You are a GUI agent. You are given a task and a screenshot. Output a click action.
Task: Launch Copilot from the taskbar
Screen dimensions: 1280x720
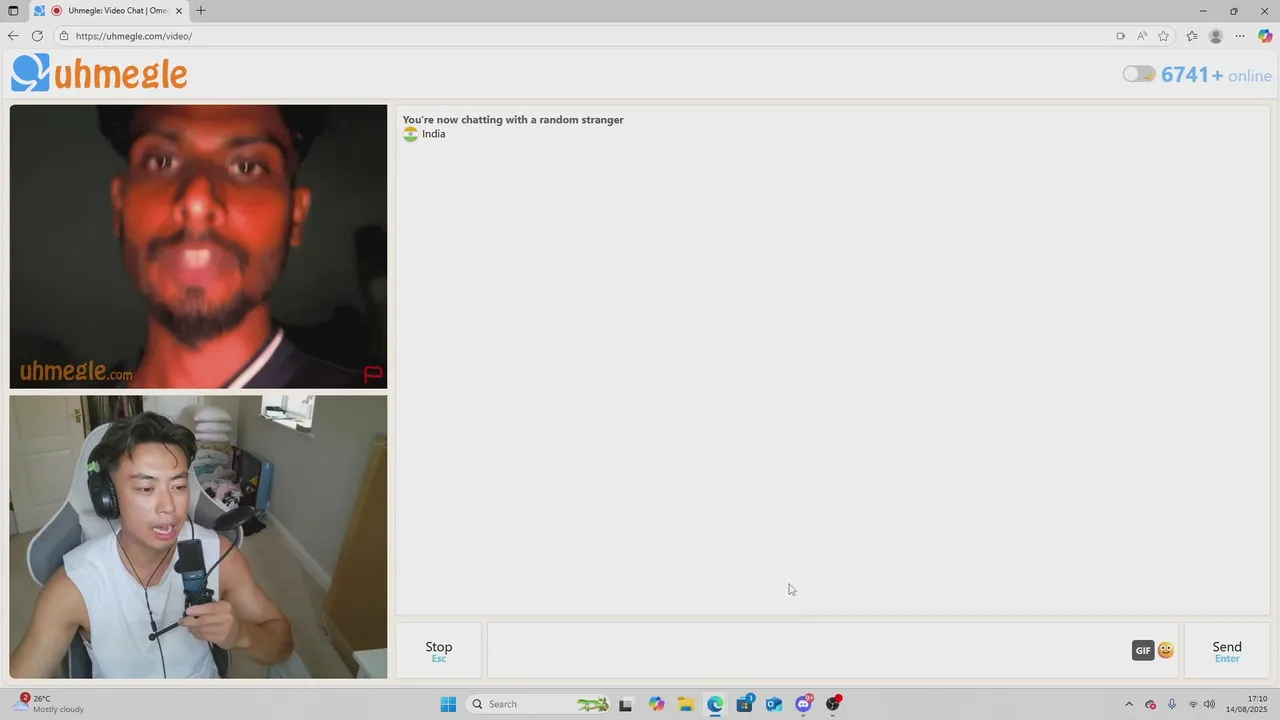pos(656,704)
